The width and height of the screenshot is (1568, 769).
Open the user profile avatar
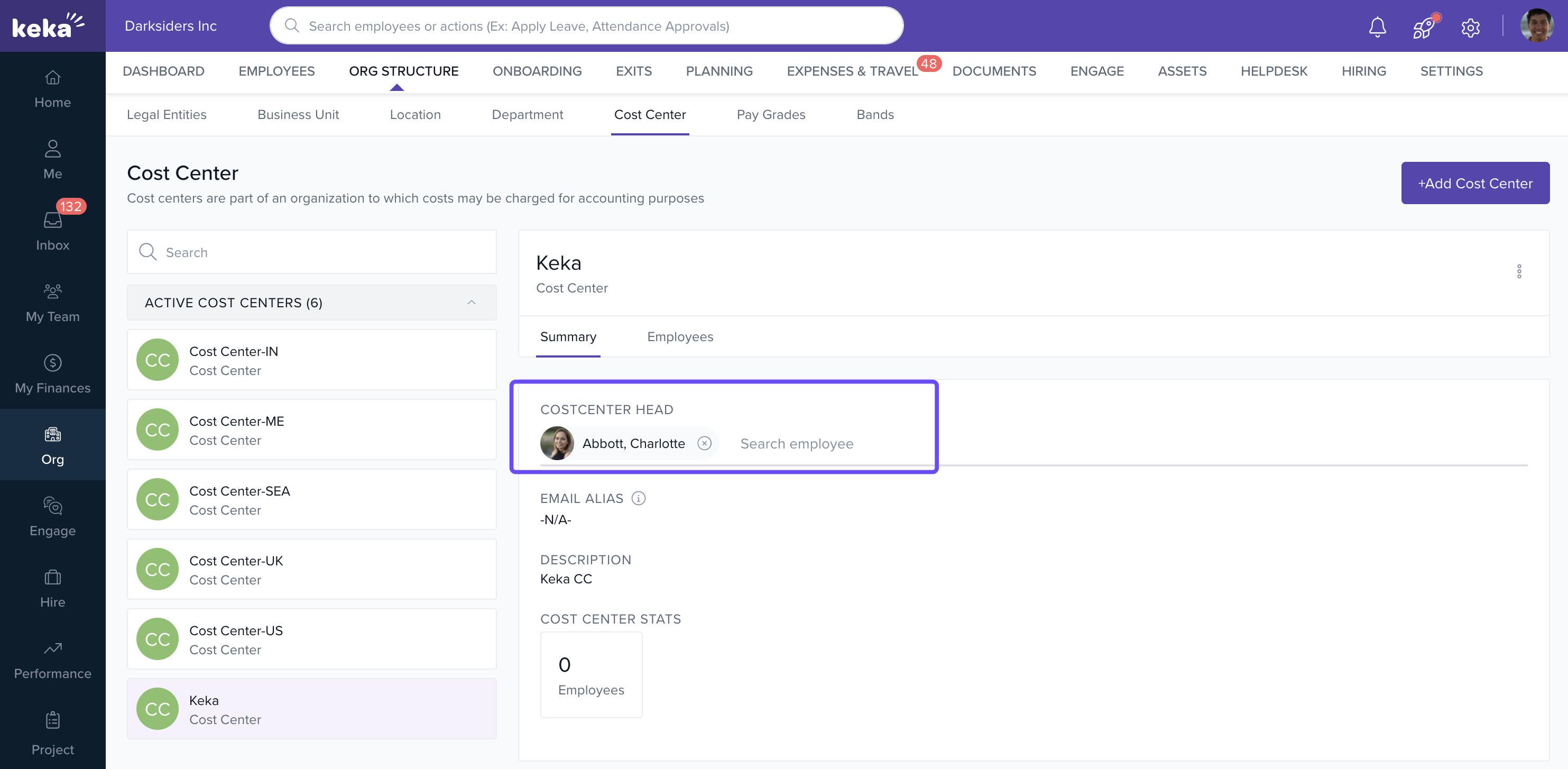pos(1536,26)
